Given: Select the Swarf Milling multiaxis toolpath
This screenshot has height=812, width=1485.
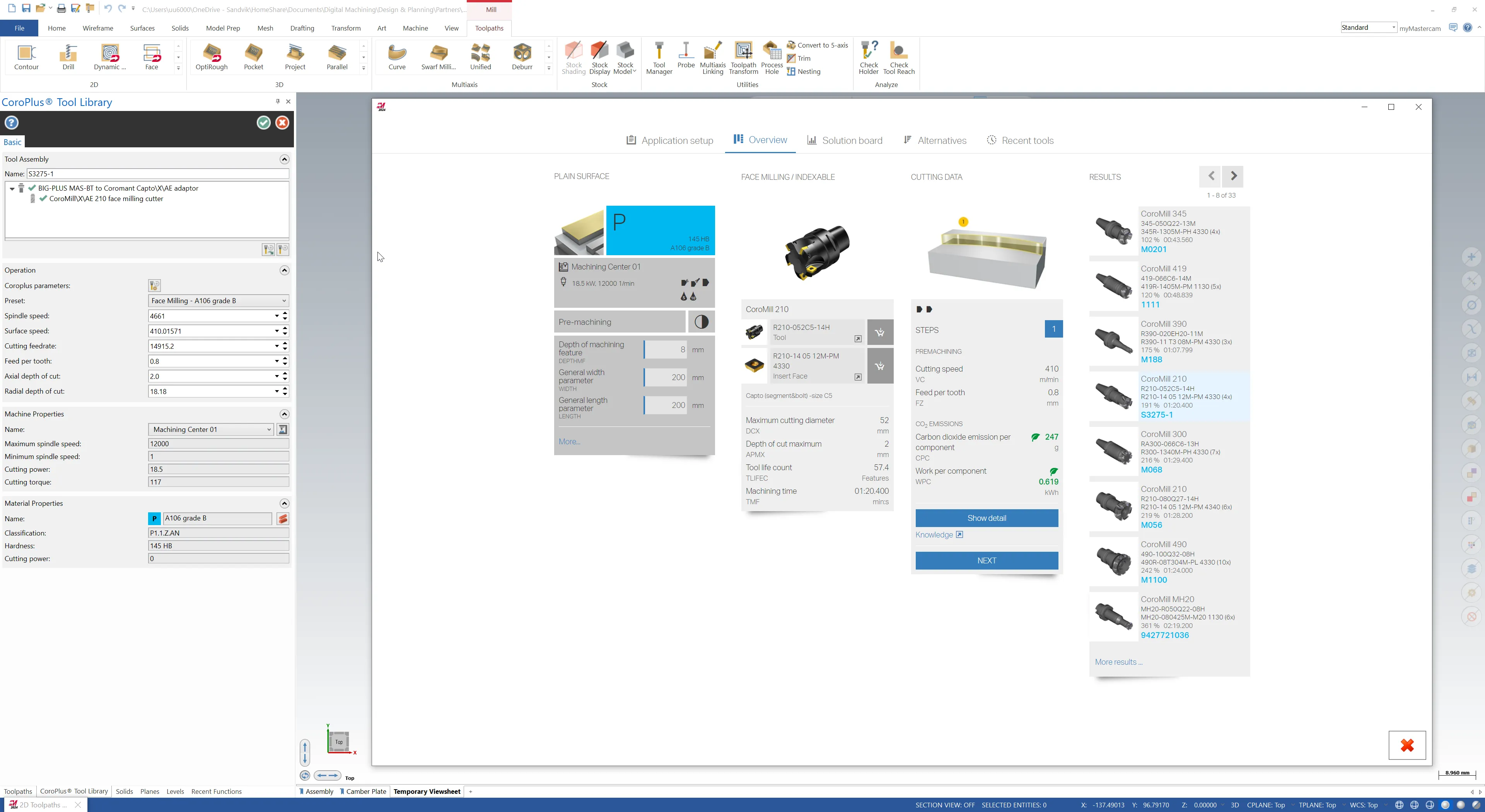Looking at the screenshot, I should [x=438, y=56].
